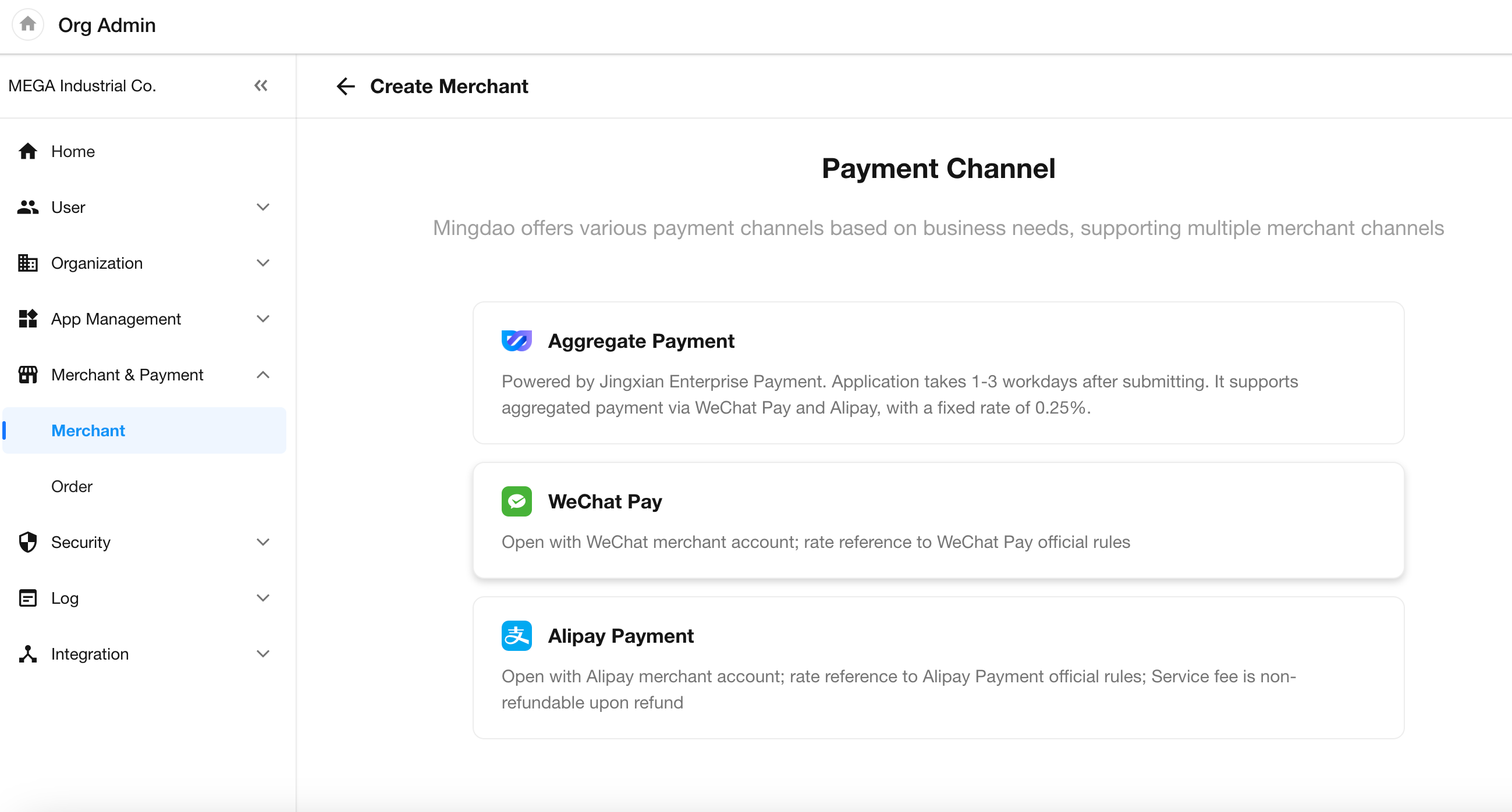Expand the Integration menu chevron
1512x812 pixels.
tap(263, 654)
